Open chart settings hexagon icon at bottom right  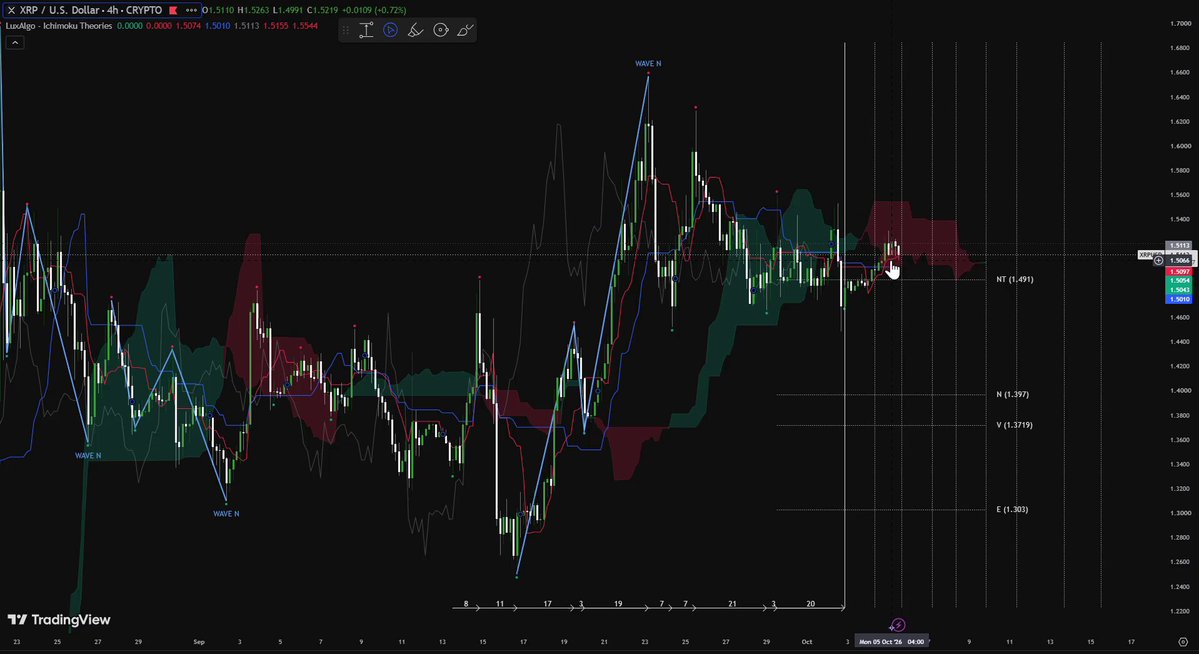pyautogui.click(x=1183, y=642)
